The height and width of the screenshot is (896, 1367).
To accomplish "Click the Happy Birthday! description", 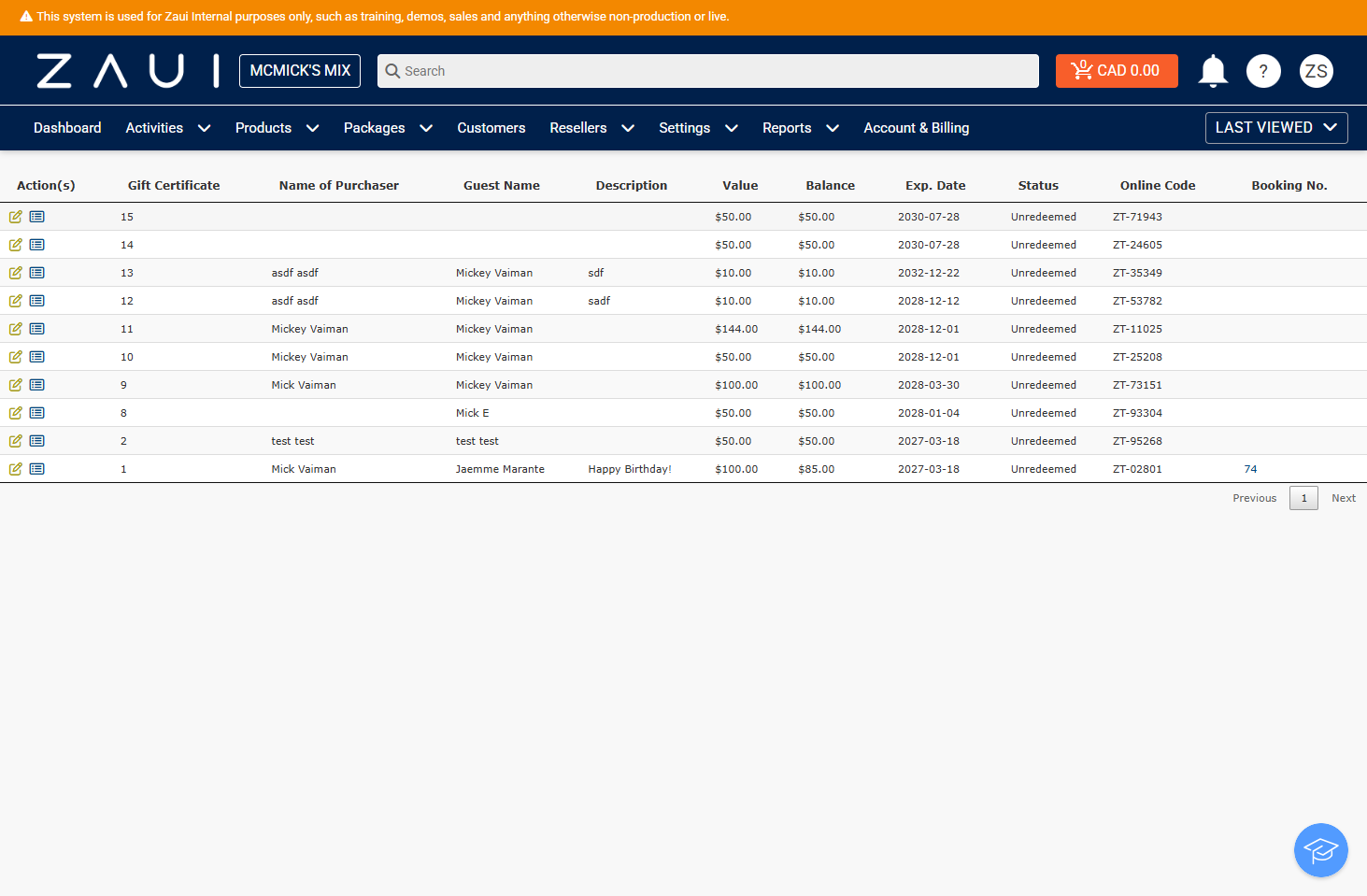I will click(630, 469).
